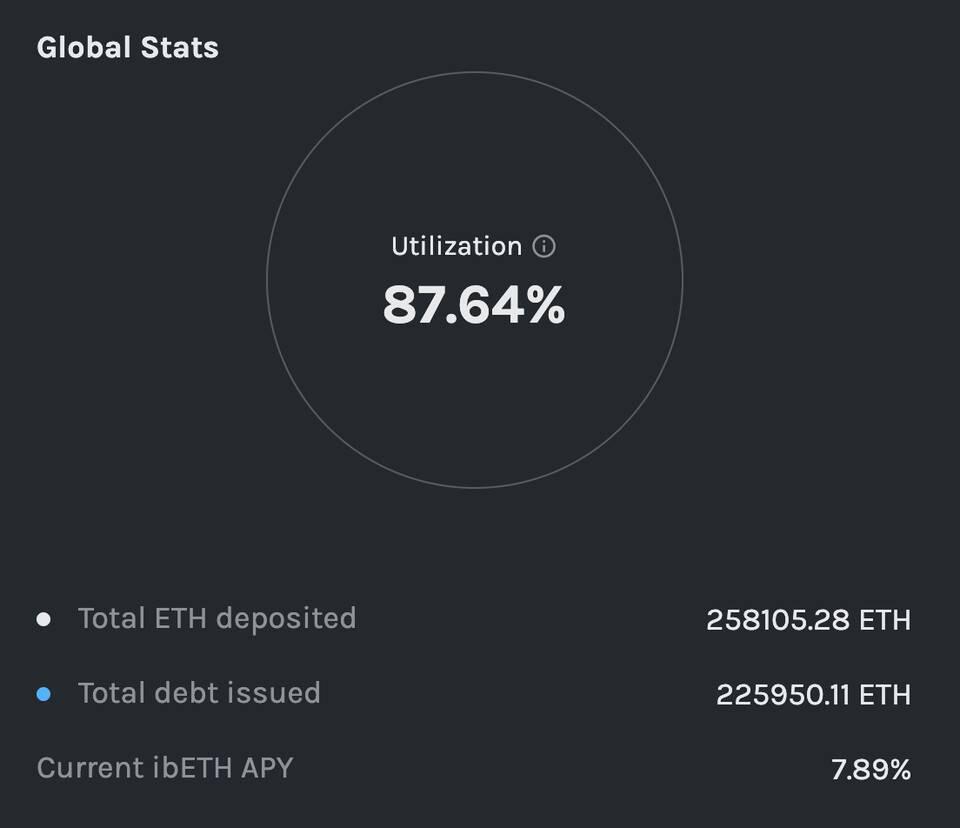This screenshot has height=828, width=960.
Task: Click the 87.64% utilization value
Action: (474, 305)
